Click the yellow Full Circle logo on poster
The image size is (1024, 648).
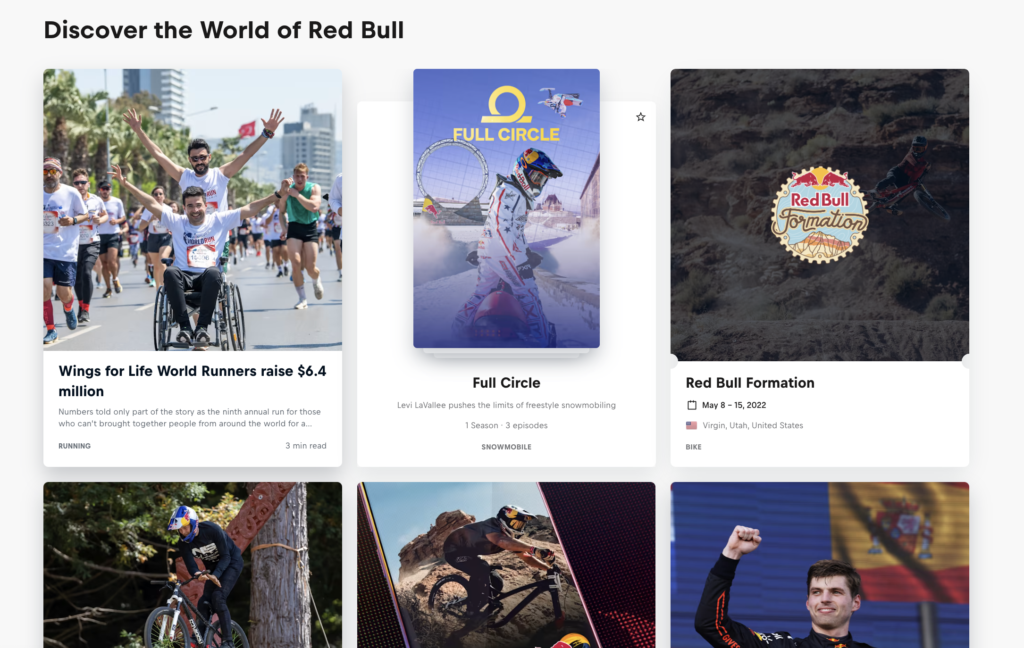click(506, 114)
